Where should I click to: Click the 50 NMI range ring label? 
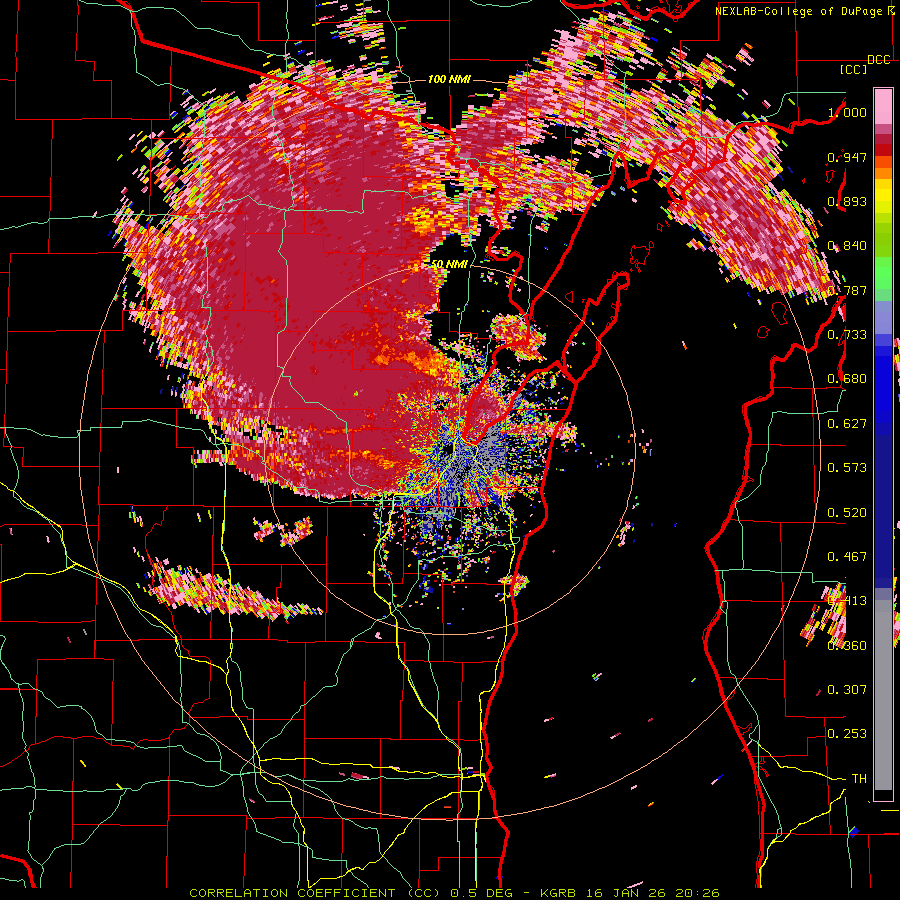click(449, 265)
